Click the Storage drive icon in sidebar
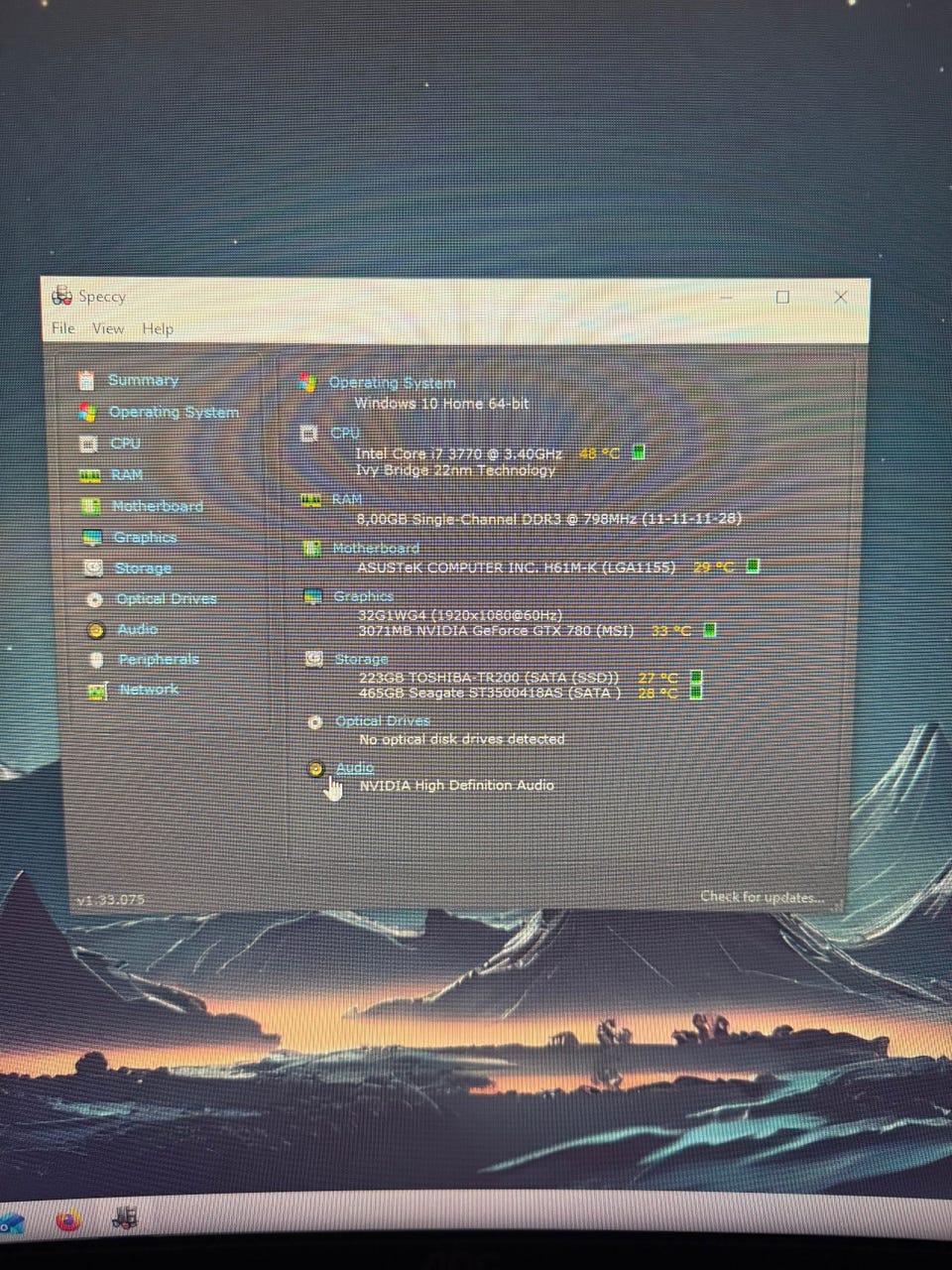Viewport: 952px width, 1270px height. pyautogui.click(x=93, y=569)
